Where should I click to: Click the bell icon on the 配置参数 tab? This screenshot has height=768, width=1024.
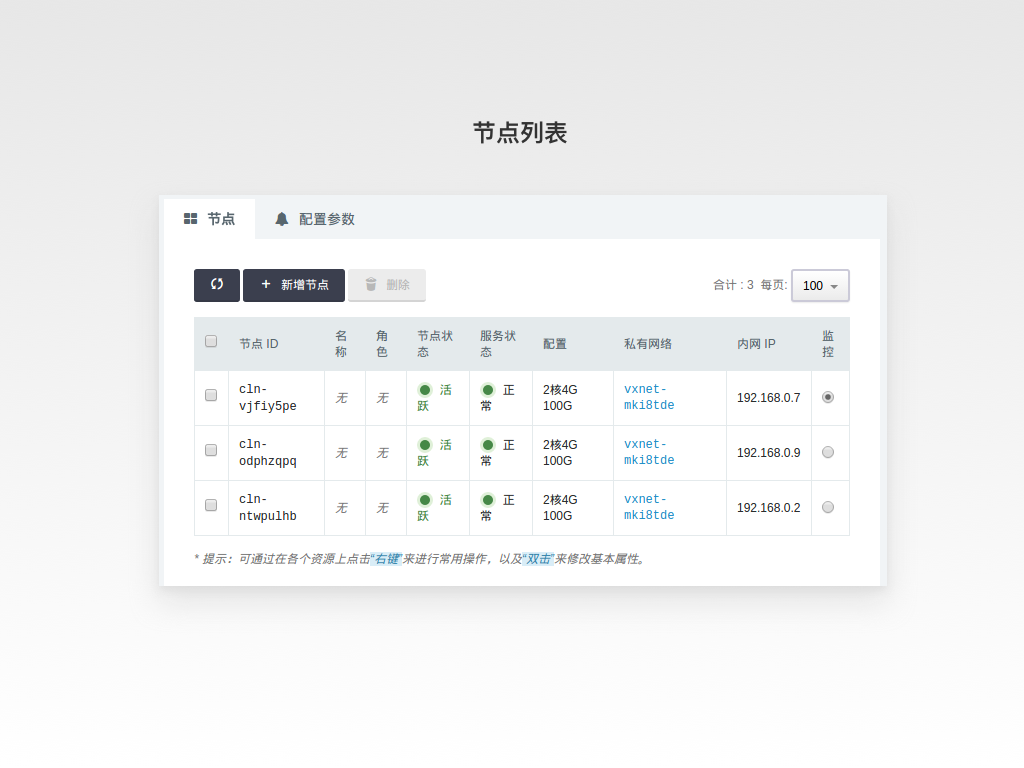point(281,218)
